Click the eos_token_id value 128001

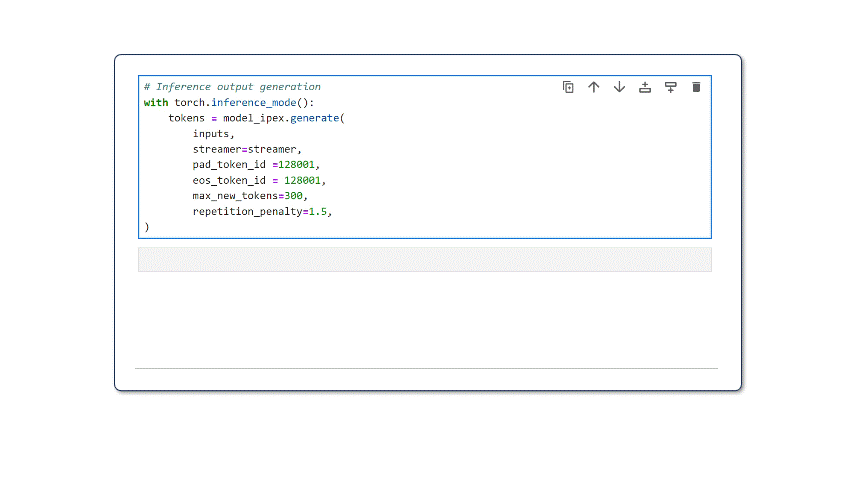(304, 181)
